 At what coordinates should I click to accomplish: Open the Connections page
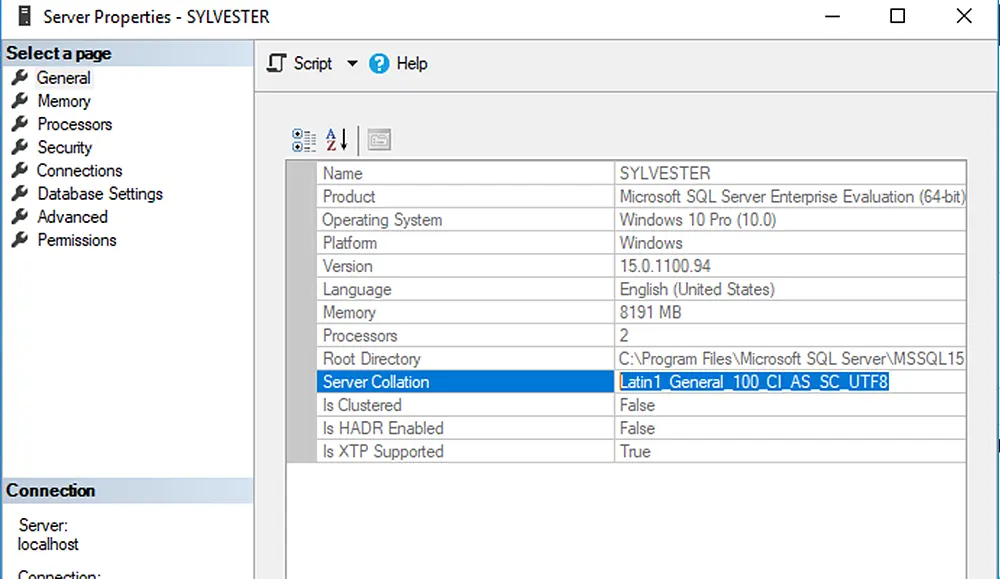79,170
